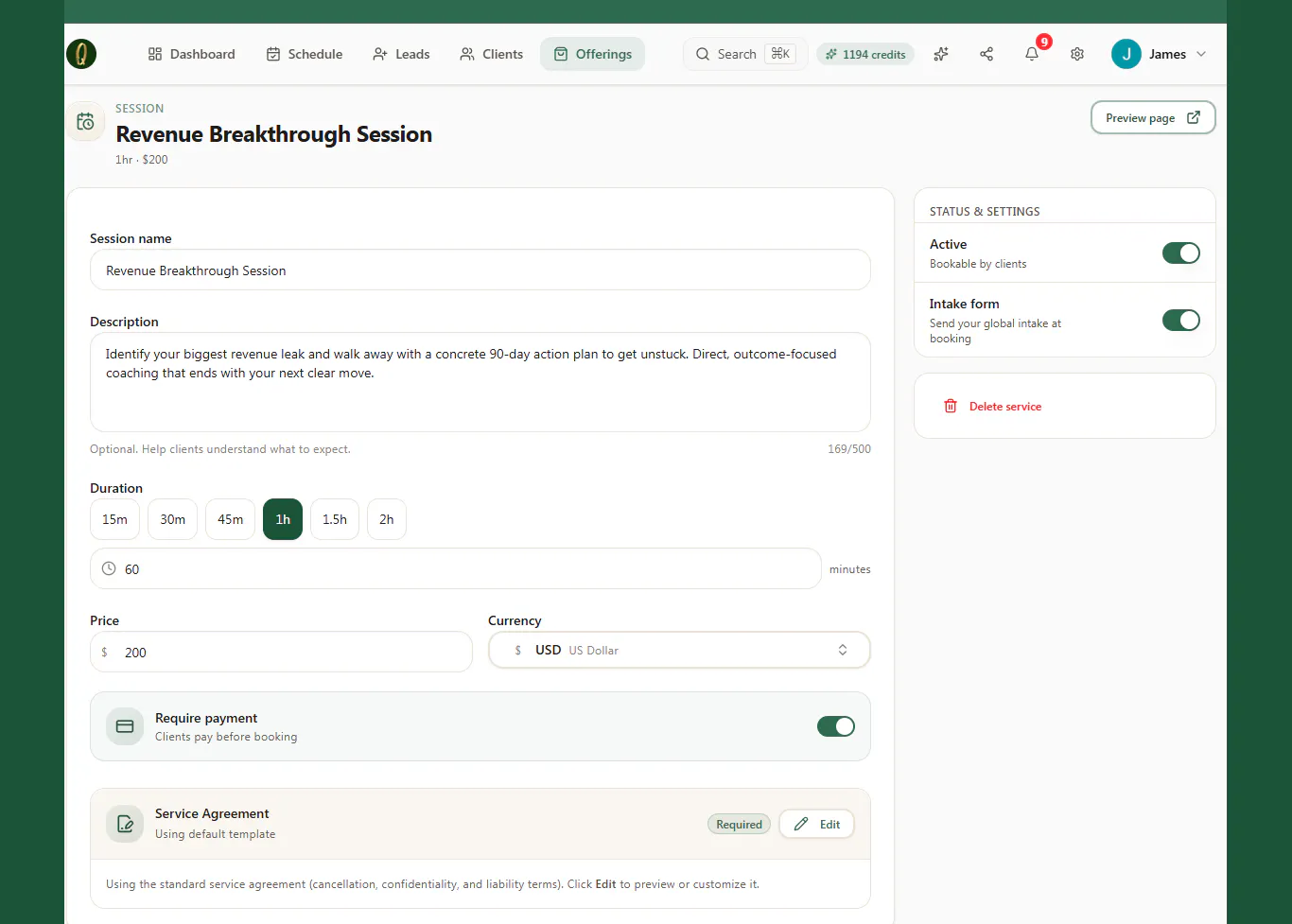1292x924 pixels.
Task: Click the Service Agreement document icon
Action: (125, 824)
